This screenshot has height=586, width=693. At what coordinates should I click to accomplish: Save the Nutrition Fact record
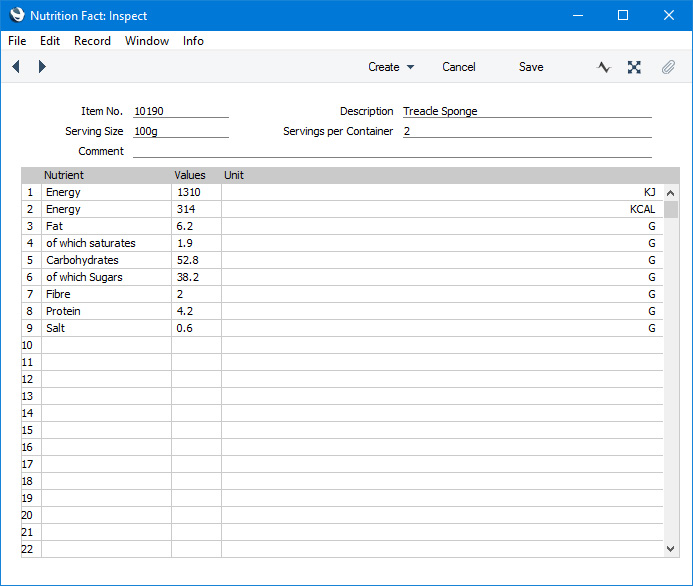pos(531,67)
